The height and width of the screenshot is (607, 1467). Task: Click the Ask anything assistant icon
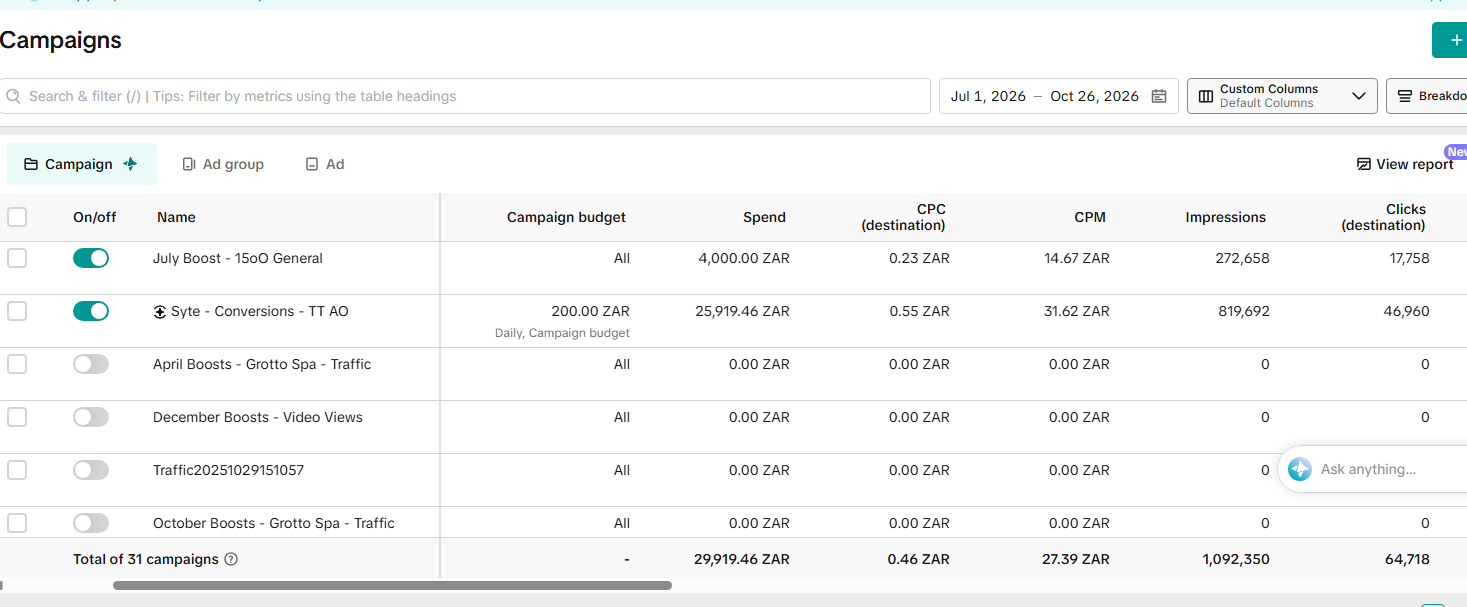click(x=1299, y=469)
